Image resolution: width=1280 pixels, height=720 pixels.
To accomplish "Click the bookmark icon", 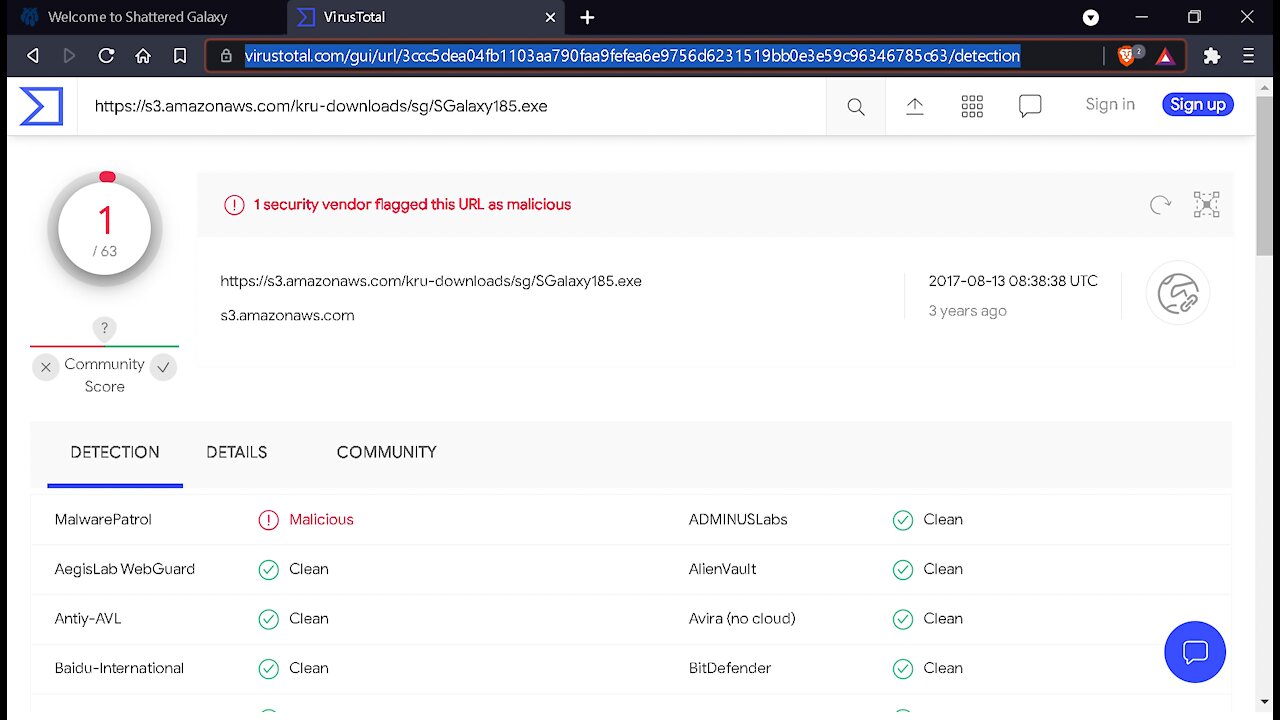I will point(180,56).
